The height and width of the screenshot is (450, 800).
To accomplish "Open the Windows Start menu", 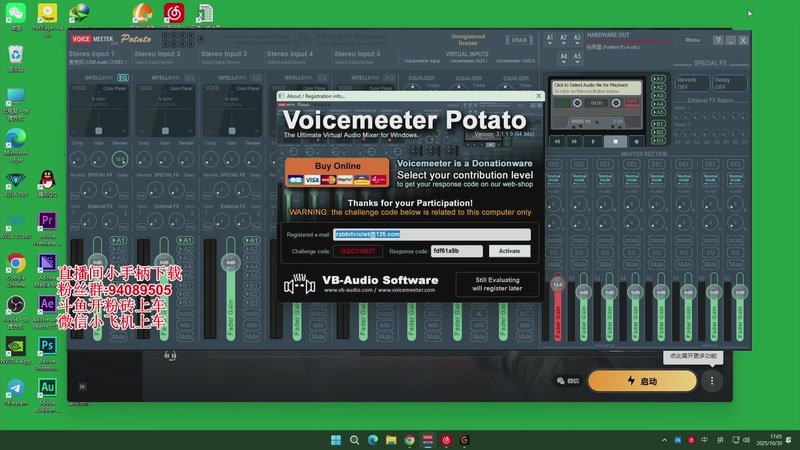I will coord(336,440).
